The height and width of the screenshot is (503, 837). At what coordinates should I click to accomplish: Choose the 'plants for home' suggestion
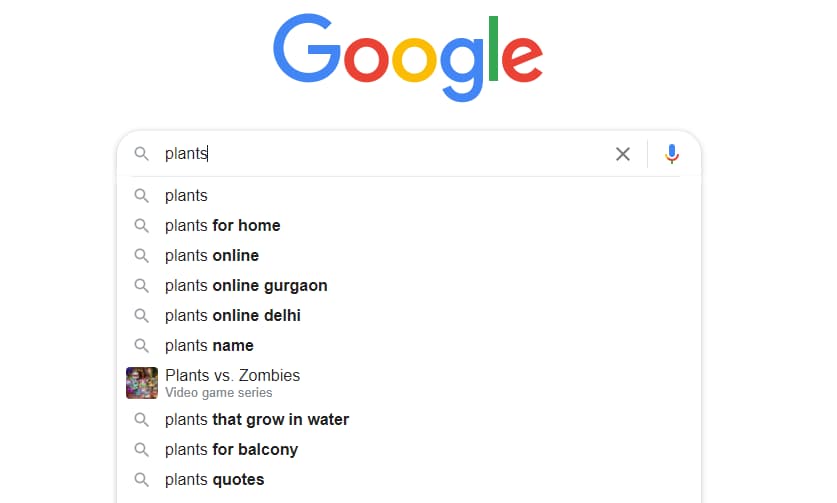409,225
